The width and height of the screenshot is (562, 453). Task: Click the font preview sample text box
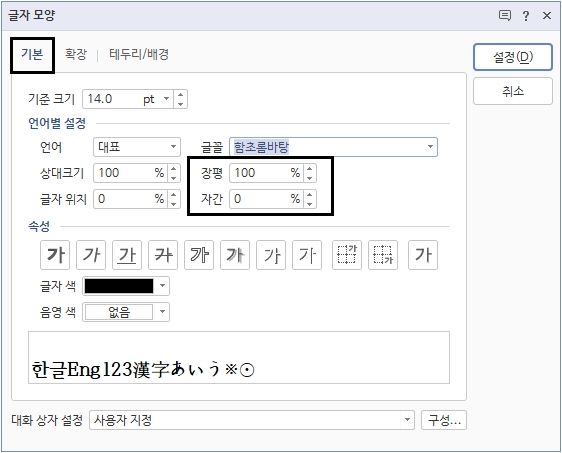point(239,358)
